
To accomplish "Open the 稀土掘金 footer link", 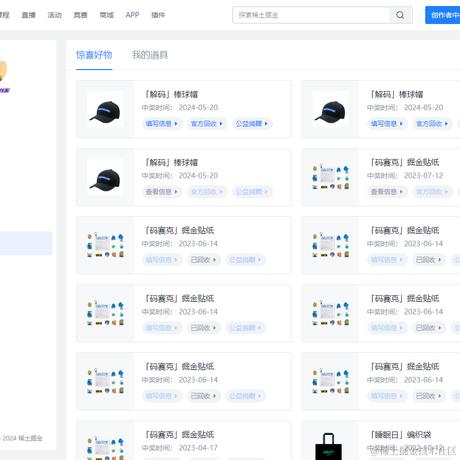I will (x=30, y=438).
